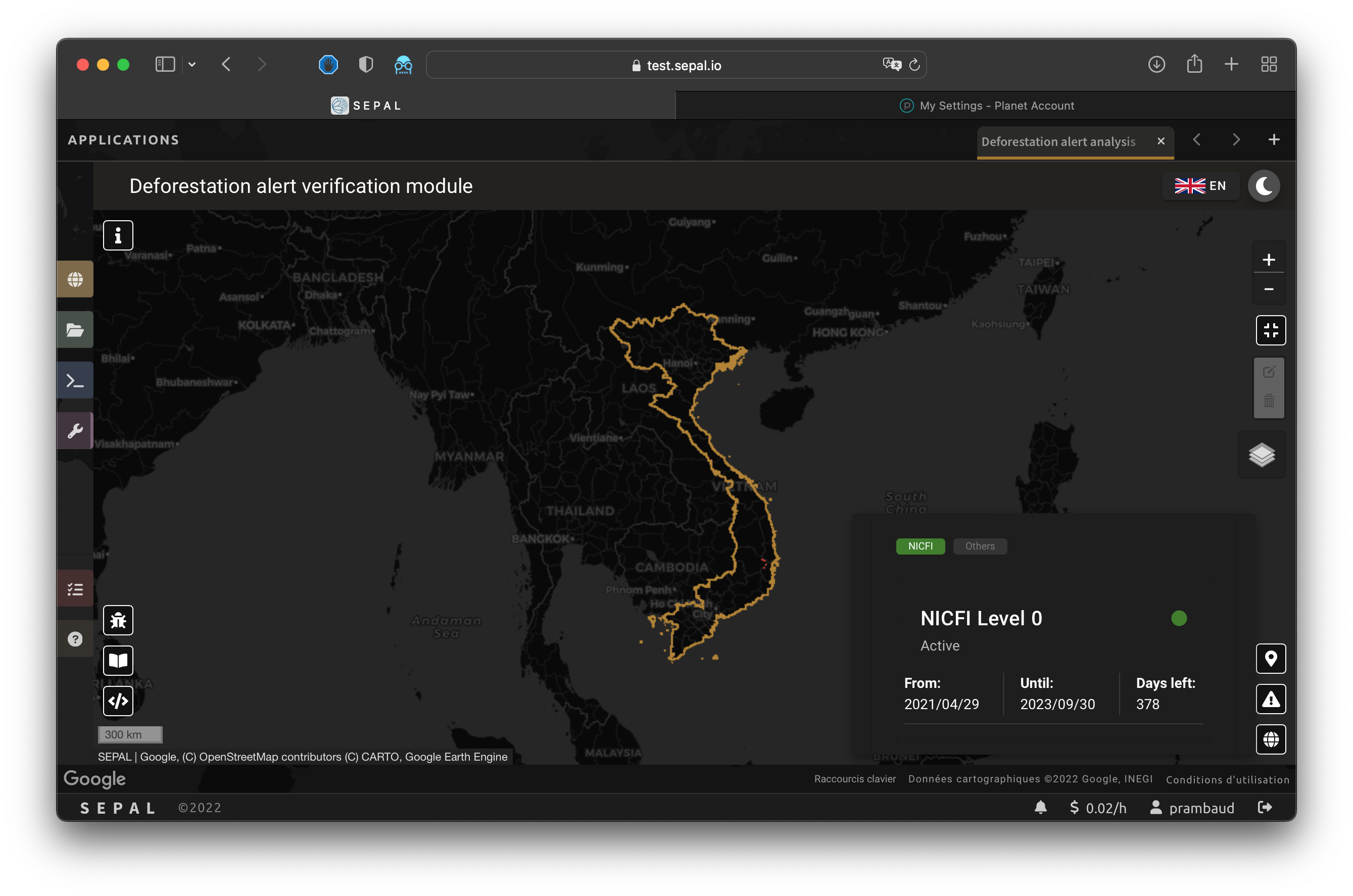Open the EN language dropdown
Screen dimensions: 1353x896
click(x=1200, y=186)
